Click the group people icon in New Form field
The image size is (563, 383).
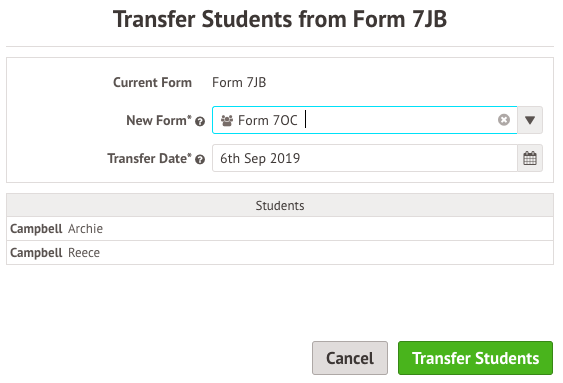(x=227, y=121)
